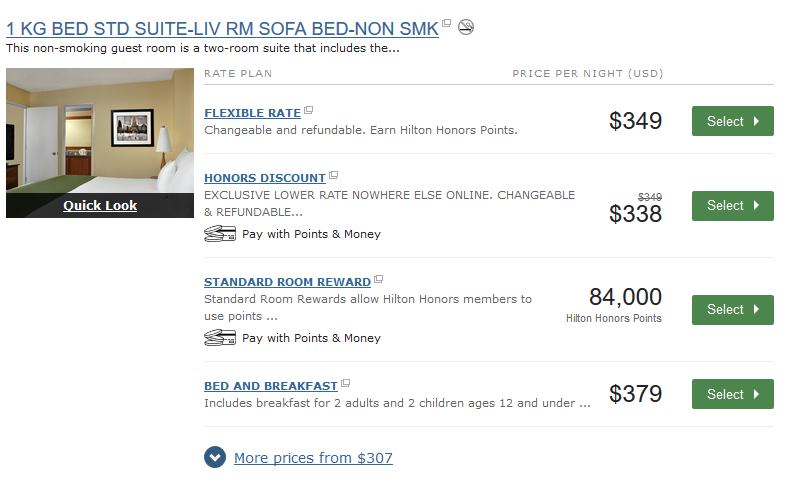Viewport: 801px width, 487px height.
Task: Expand more prices with the round chevron
Action: [215, 458]
